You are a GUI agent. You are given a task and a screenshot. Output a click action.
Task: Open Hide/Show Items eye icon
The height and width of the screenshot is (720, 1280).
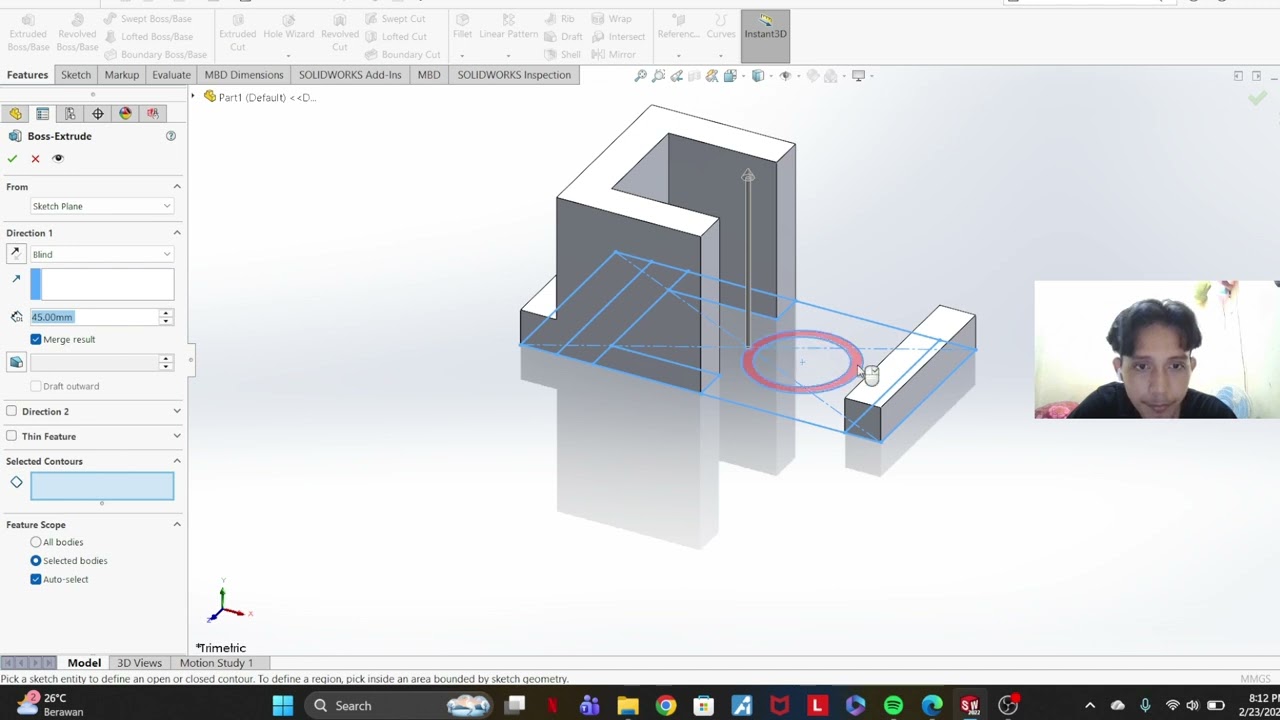pos(785,76)
